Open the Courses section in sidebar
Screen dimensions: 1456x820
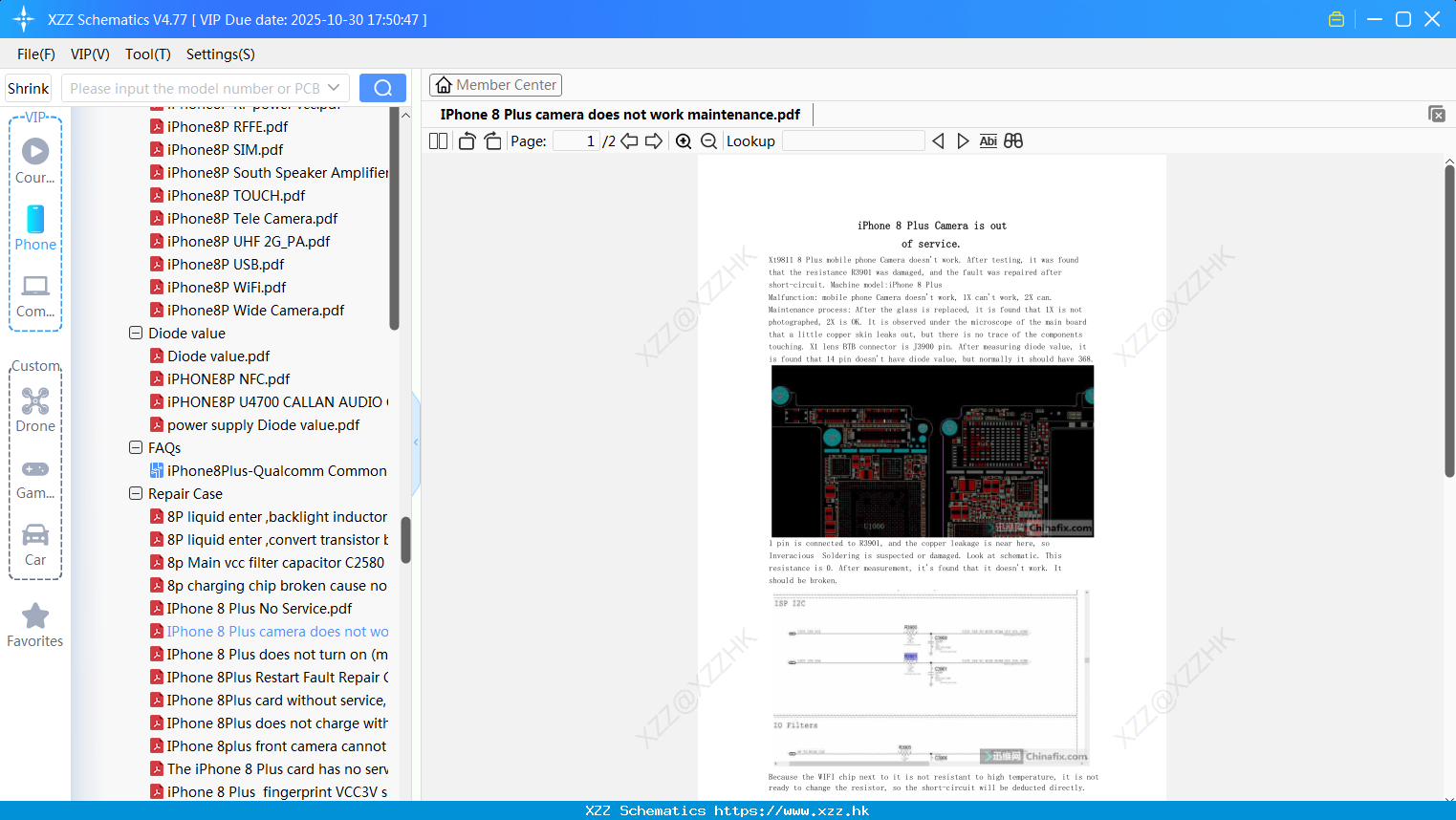coord(35,161)
